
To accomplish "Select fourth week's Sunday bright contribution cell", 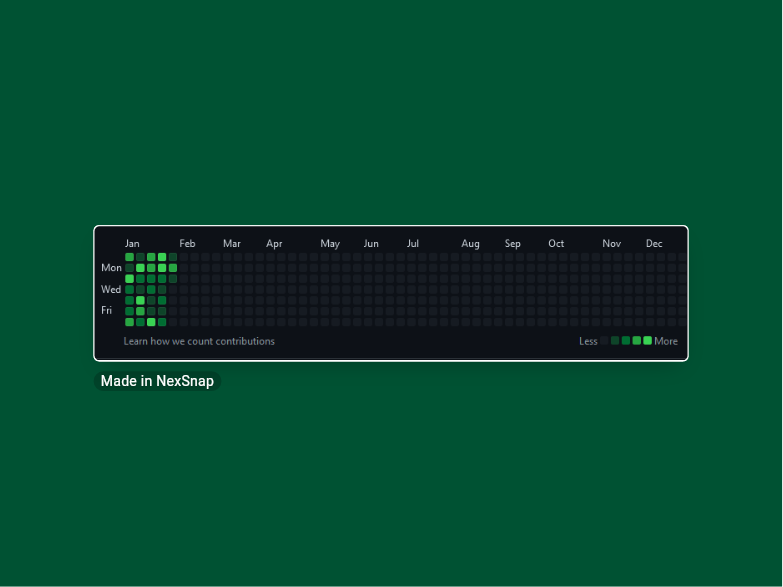I will pyautogui.click(x=162, y=257).
